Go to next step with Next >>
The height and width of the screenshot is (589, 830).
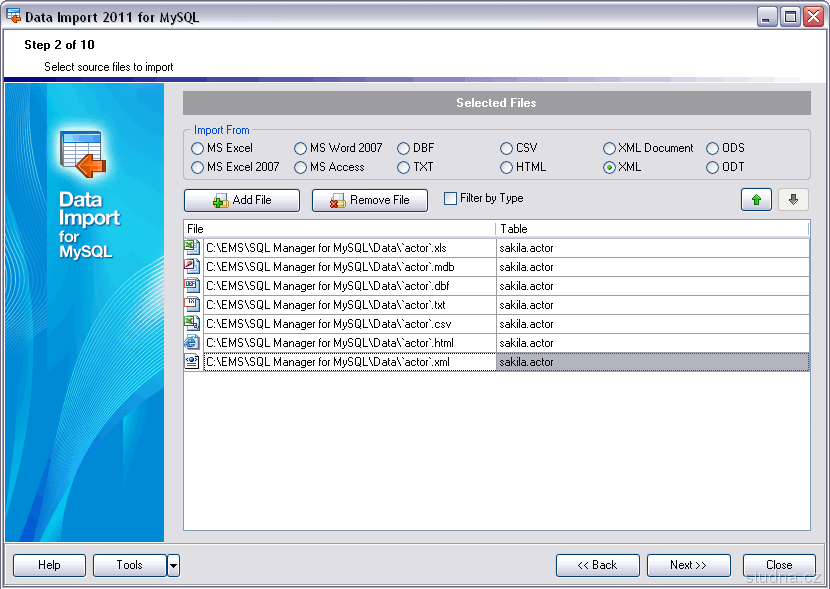(x=688, y=565)
